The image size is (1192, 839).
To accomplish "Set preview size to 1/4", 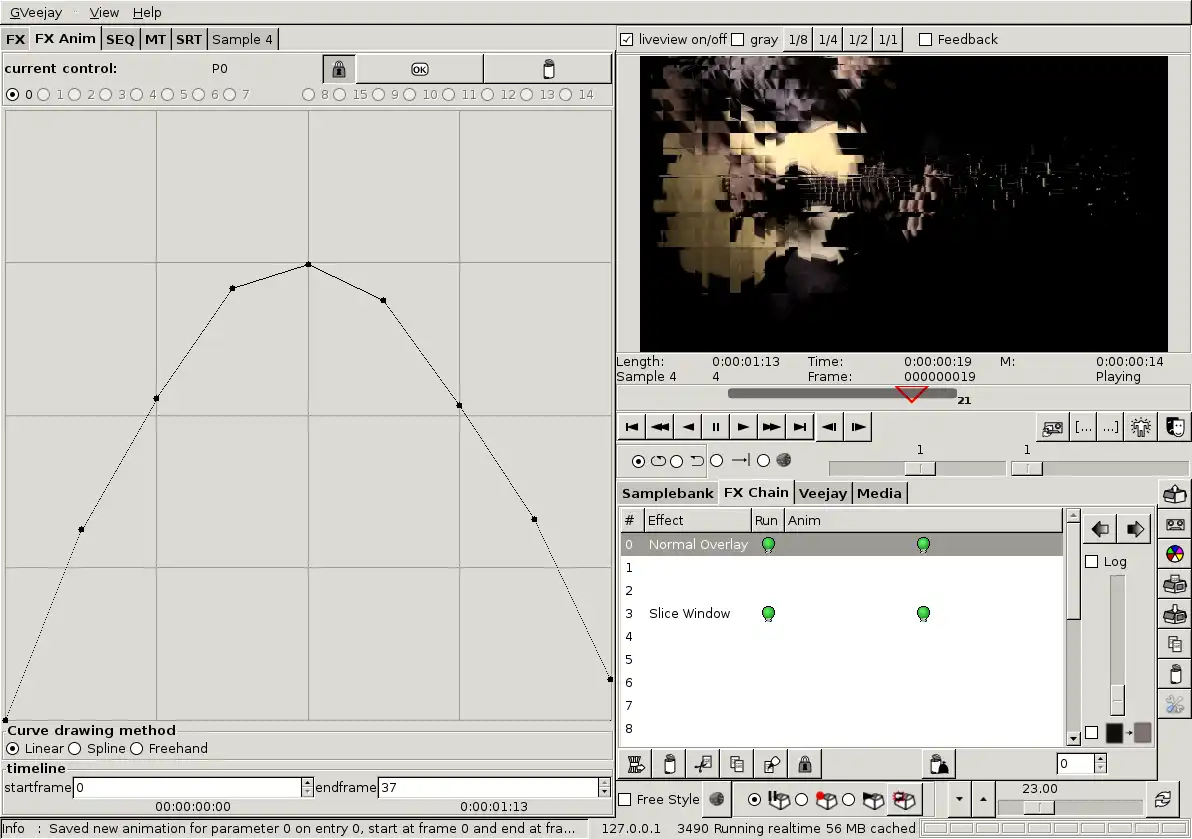I will pyautogui.click(x=827, y=40).
